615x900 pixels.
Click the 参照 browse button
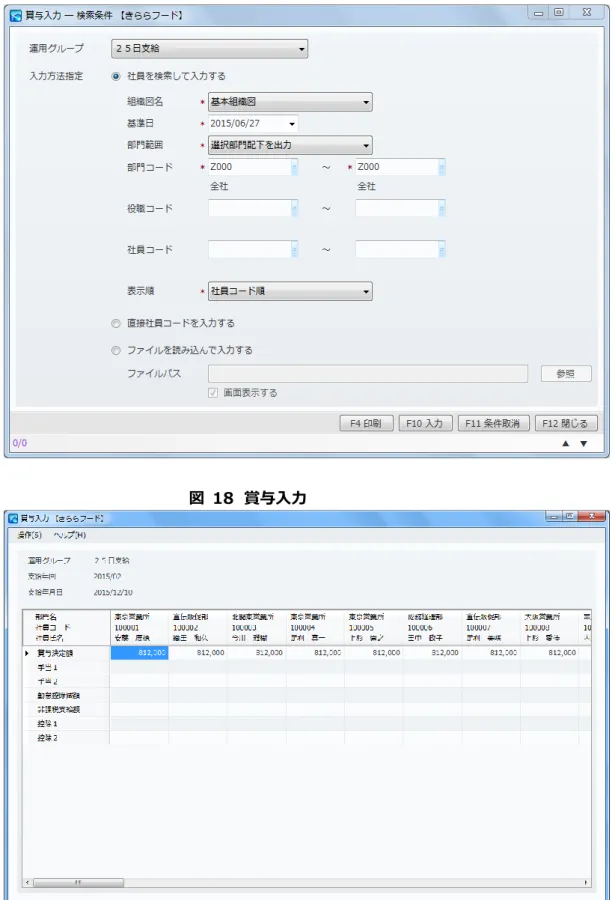click(566, 374)
